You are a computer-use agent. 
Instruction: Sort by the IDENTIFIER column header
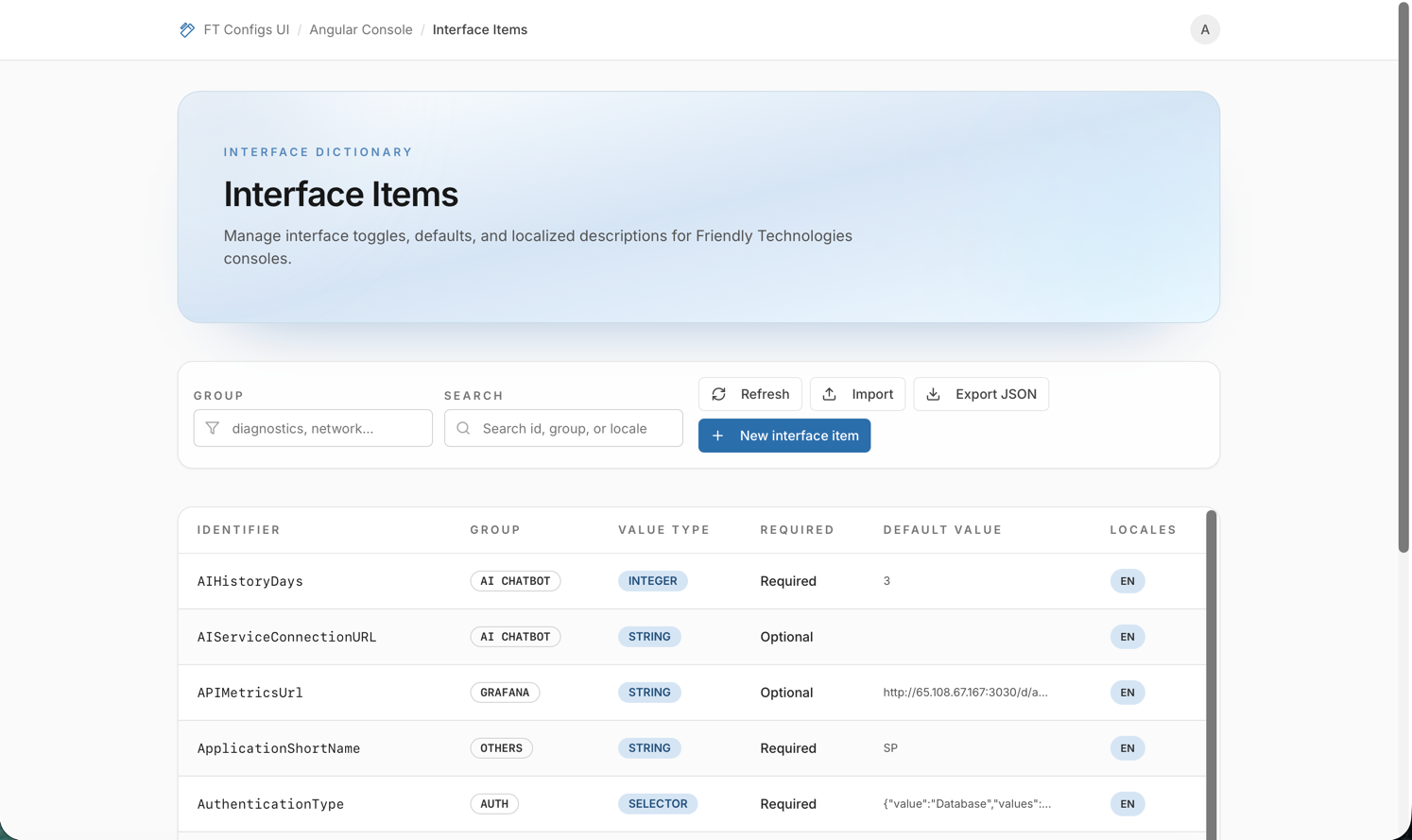239,530
